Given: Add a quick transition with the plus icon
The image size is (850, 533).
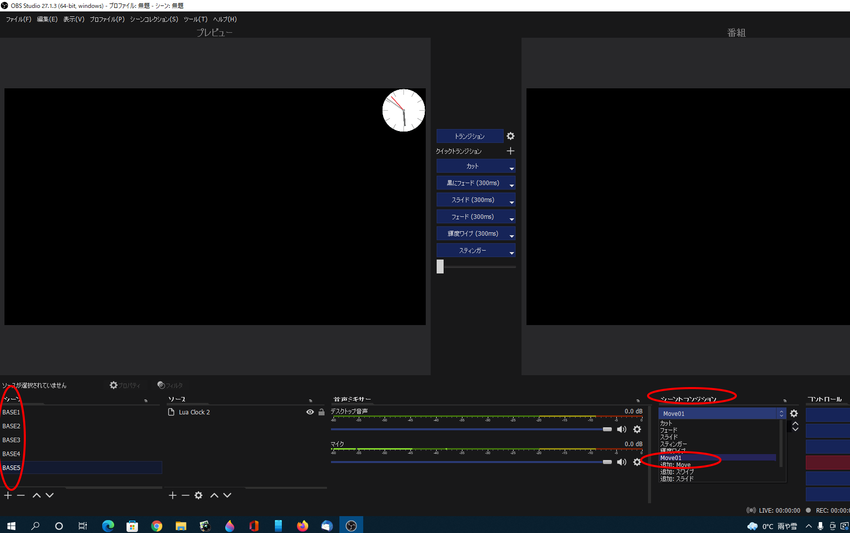Looking at the screenshot, I should click(510, 151).
